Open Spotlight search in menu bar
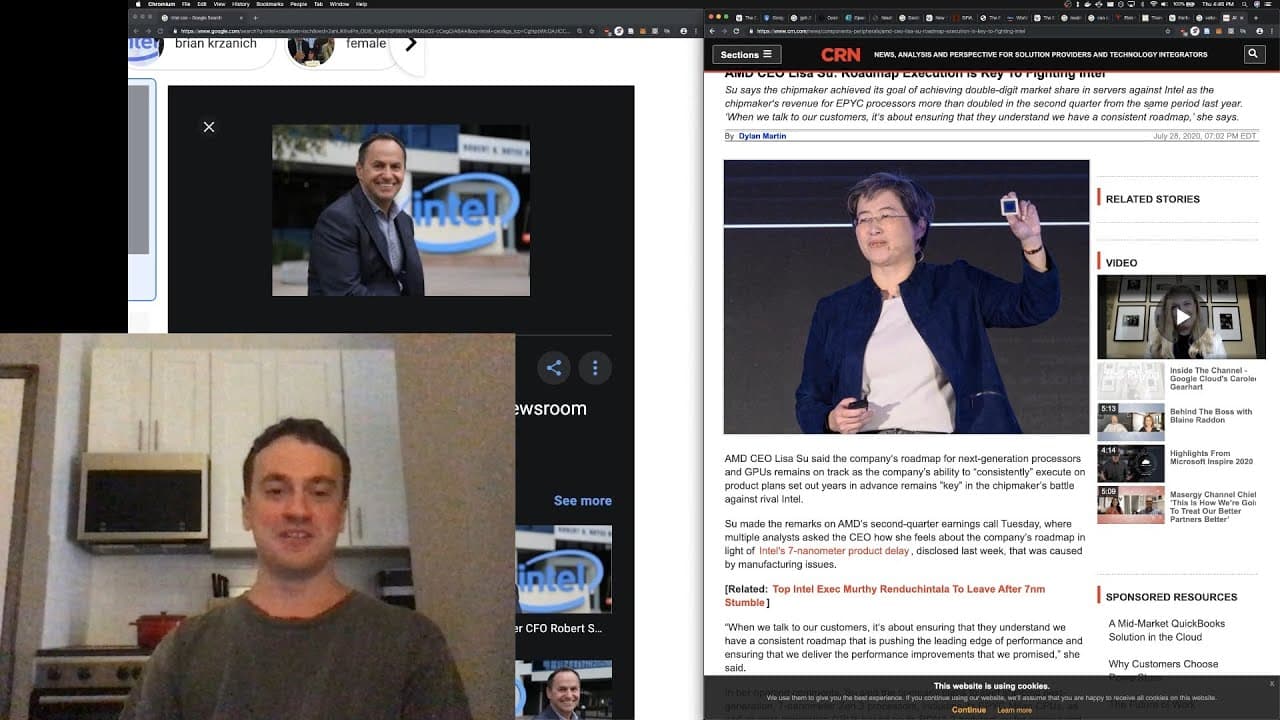Image resolution: width=1280 pixels, height=720 pixels. click(x=1244, y=4)
